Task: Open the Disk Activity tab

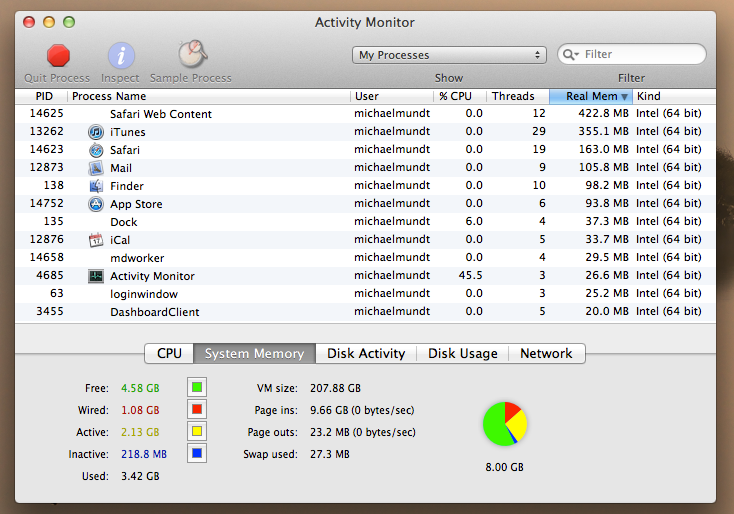Action: tap(366, 353)
